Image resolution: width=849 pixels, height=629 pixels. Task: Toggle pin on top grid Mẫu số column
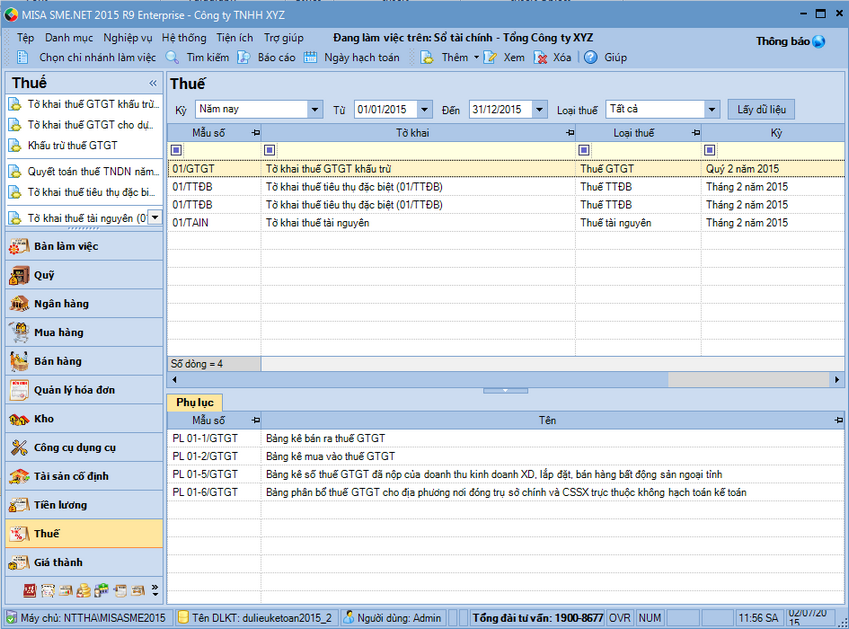(x=256, y=133)
